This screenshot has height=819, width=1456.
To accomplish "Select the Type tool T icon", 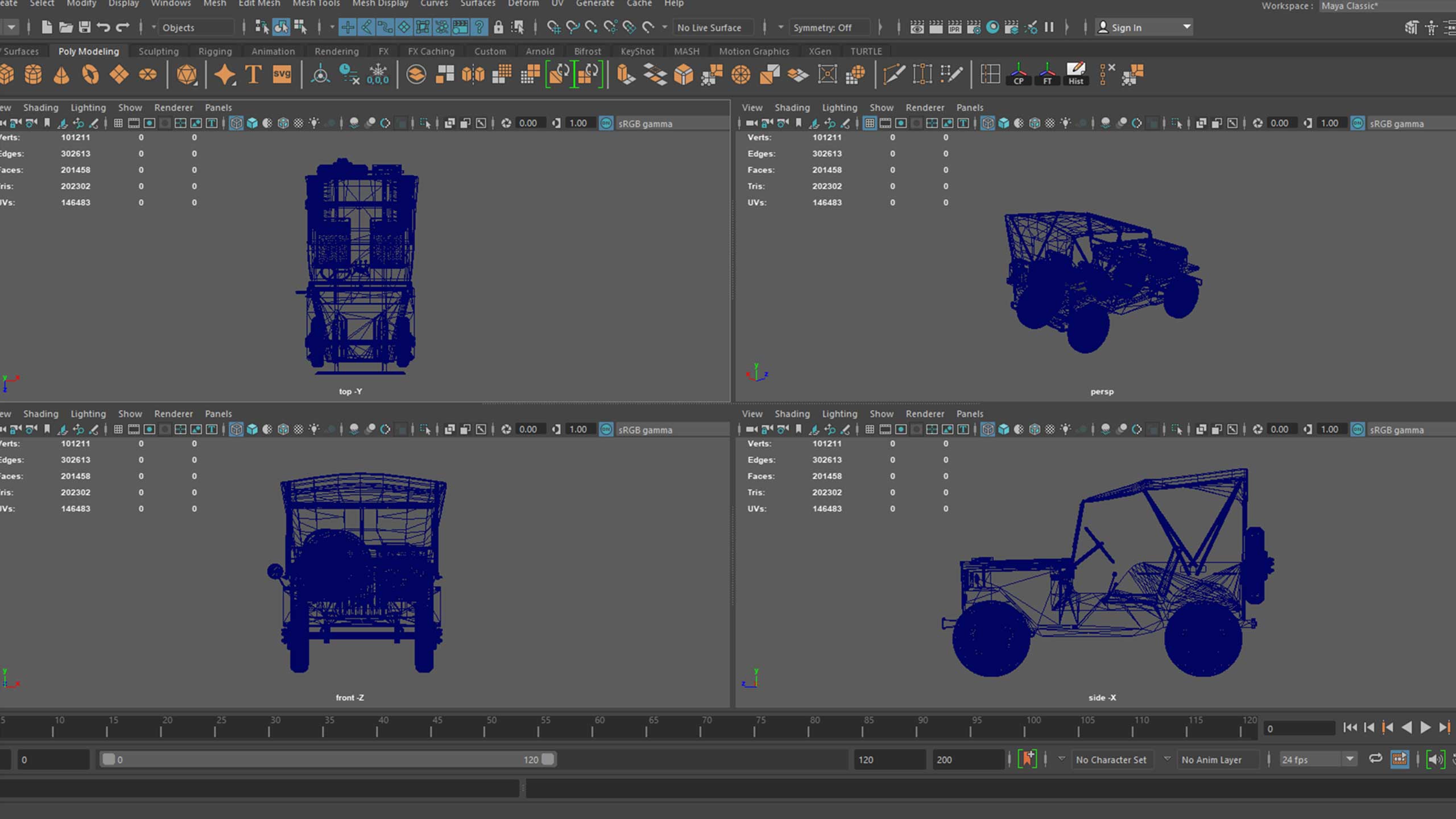I will coord(253,75).
